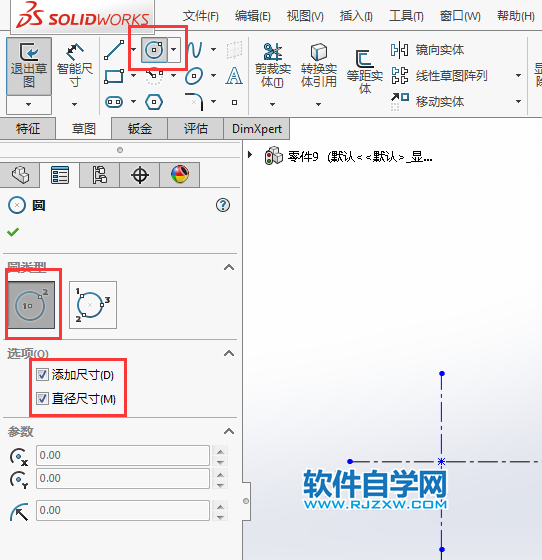Click Convert Entities (转换实体引用) tool
This screenshot has height=560, width=542.
click(318, 65)
